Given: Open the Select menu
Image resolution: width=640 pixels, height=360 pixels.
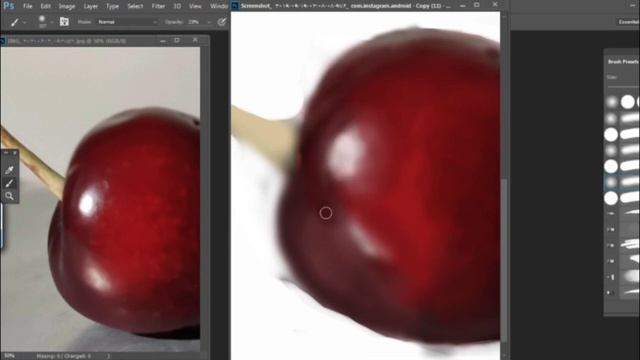Looking at the screenshot, I should (135, 6).
